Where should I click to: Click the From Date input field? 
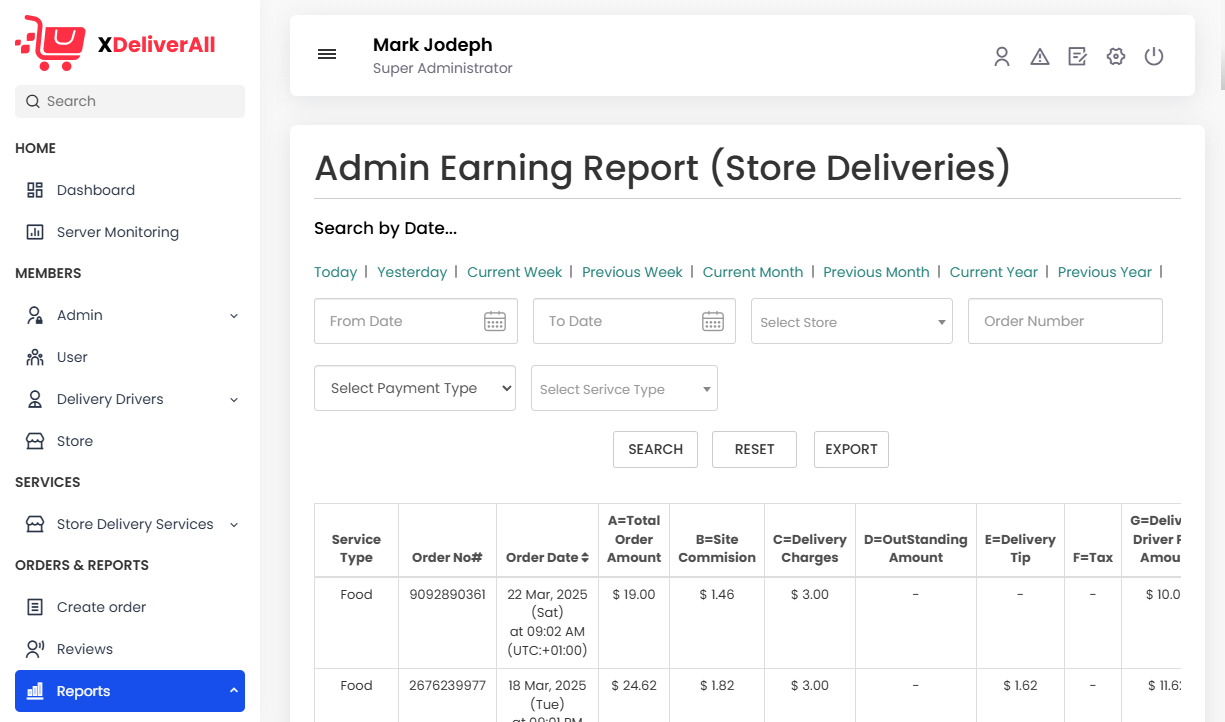(x=416, y=321)
